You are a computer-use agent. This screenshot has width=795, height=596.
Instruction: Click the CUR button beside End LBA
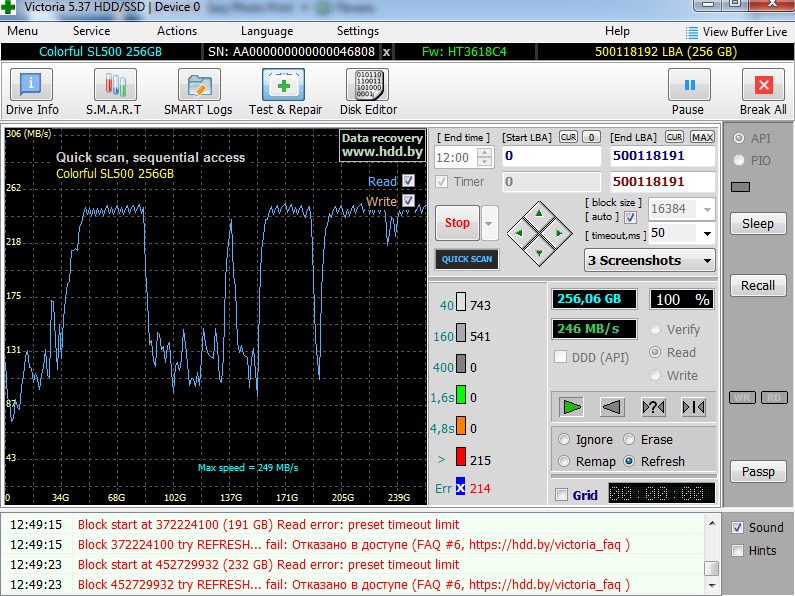tap(674, 137)
